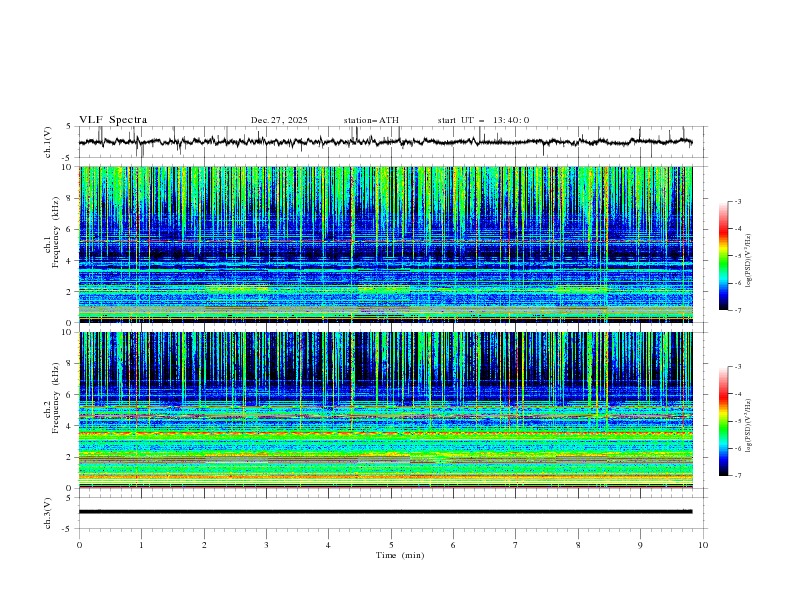Click the ch.2 spectrogram color scale bar

[x=723, y=421]
